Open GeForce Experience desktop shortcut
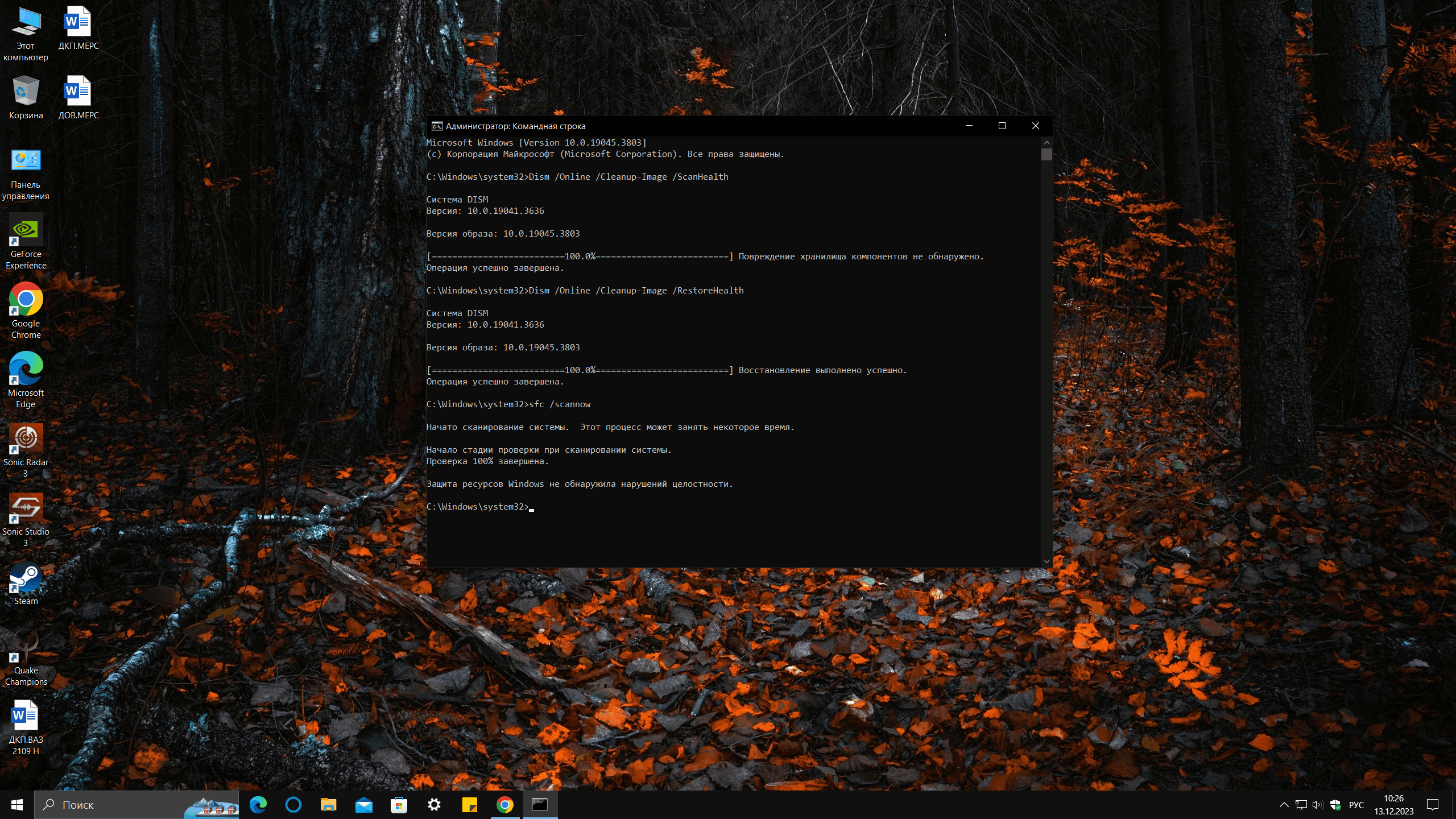This screenshot has width=1456, height=819. (25, 231)
